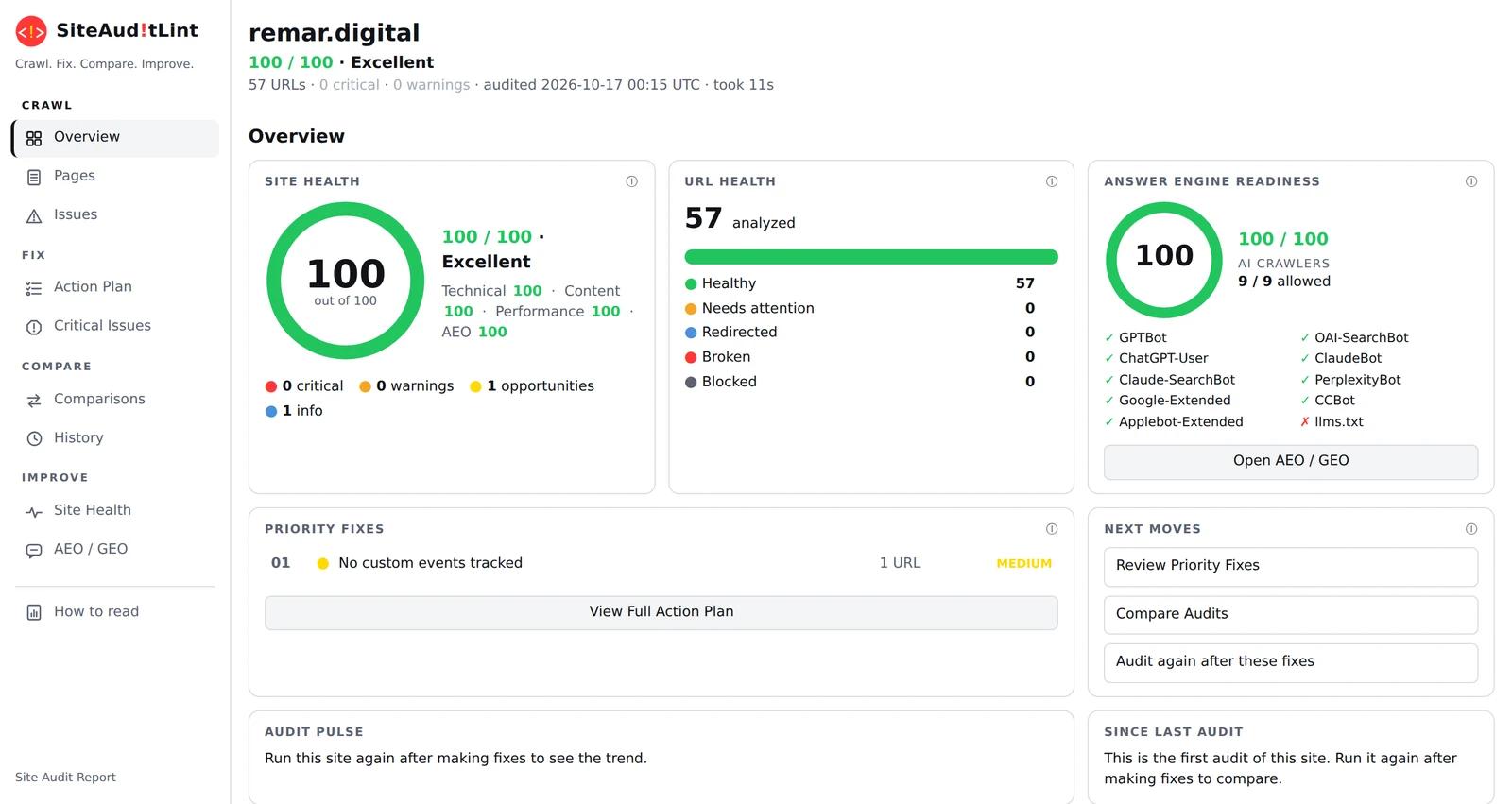The width and height of the screenshot is (1512, 804).
Task: Click the Open AEO / GEO button
Action: pos(1291,462)
